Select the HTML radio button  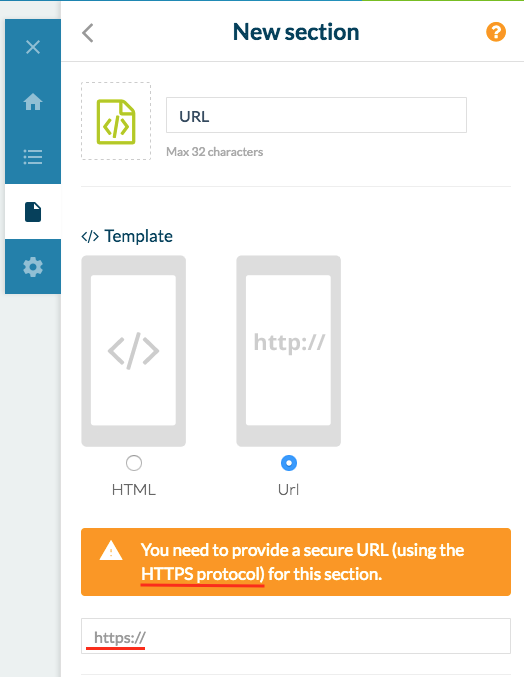tap(134, 463)
